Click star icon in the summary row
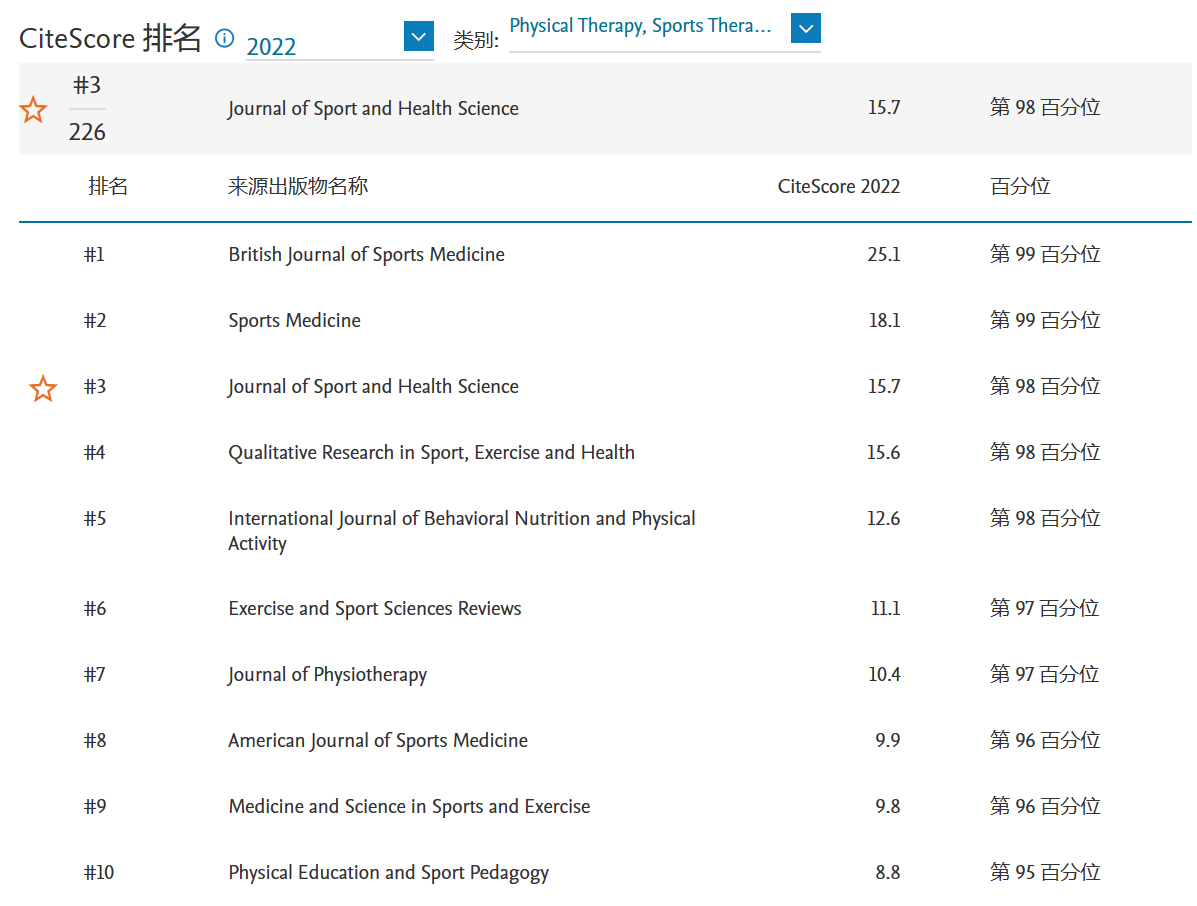1197x906 pixels. coord(34,110)
